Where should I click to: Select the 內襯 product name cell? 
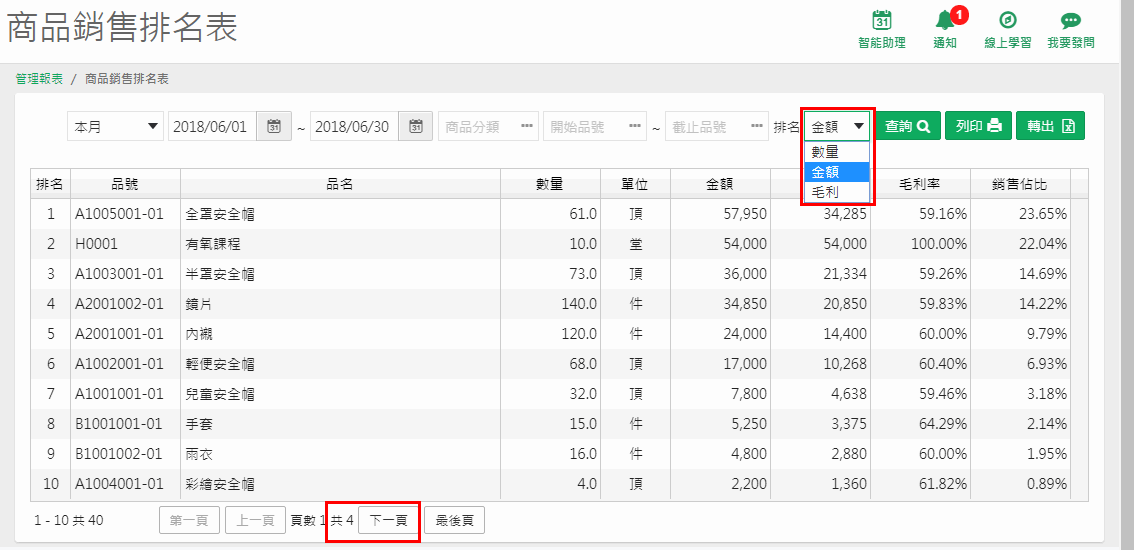[x=341, y=334]
